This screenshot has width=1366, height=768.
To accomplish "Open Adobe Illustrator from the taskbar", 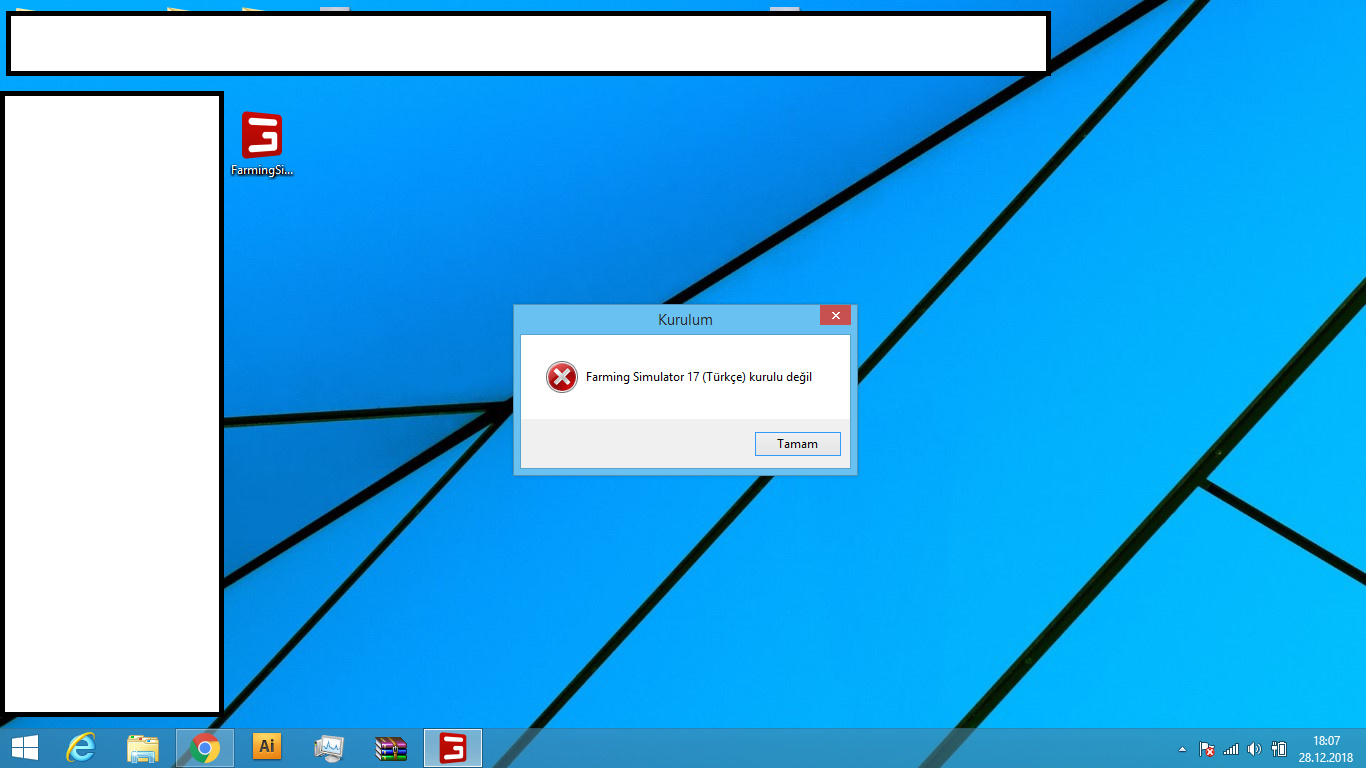I will click(267, 747).
